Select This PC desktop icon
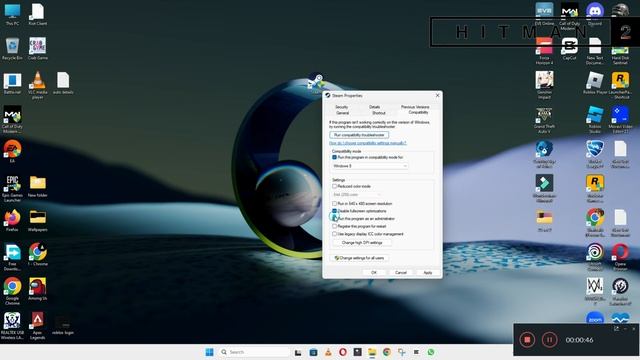 click(x=12, y=15)
